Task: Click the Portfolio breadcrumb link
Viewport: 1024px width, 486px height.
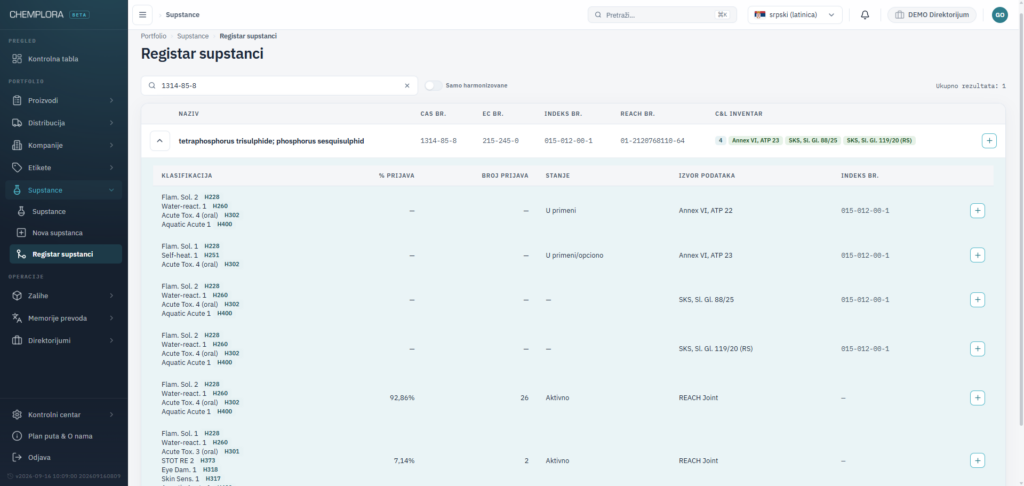Action: tap(153, 36)
